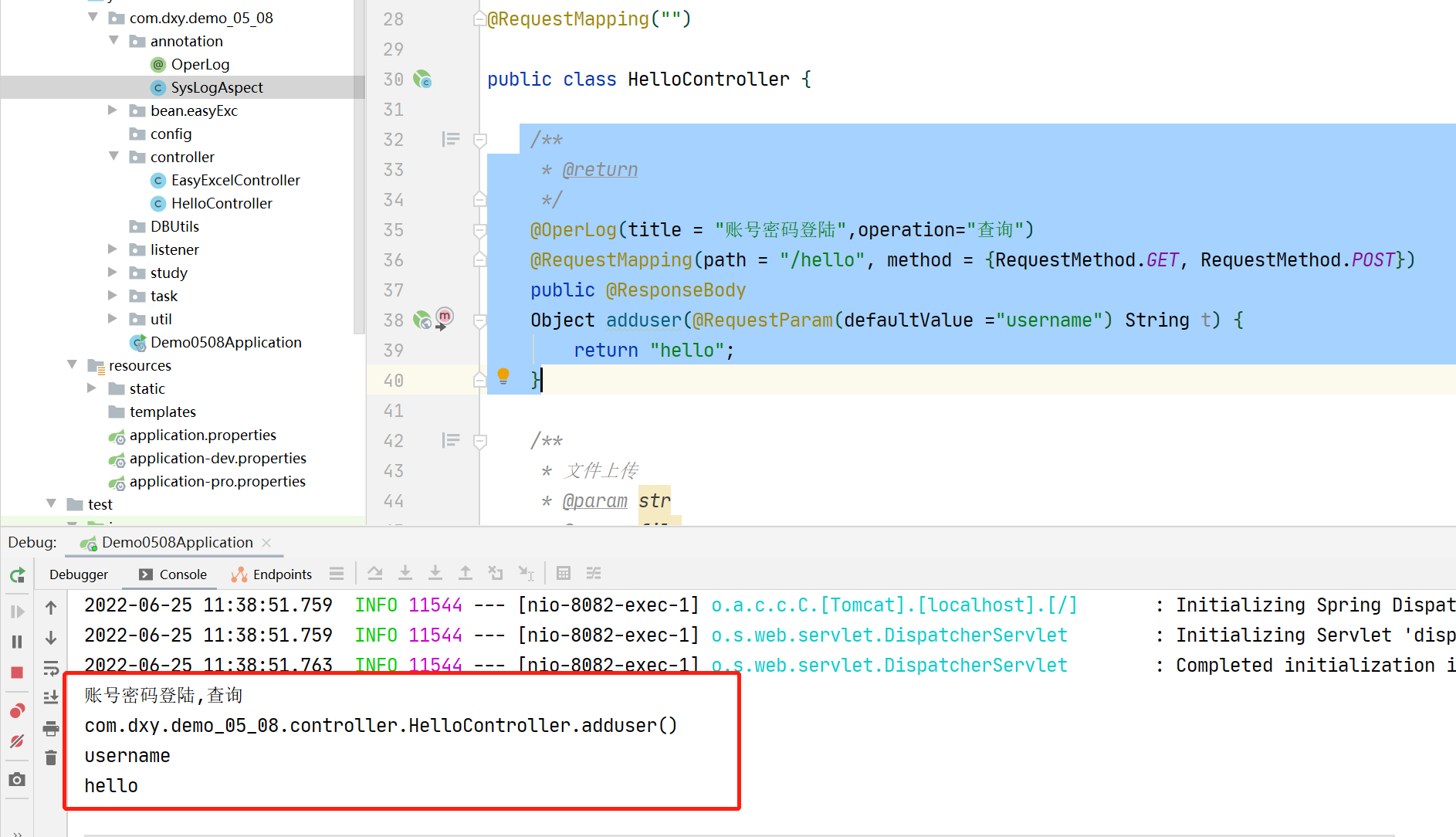
Task: Open application-dev.properties file
Action: [x=208, y=458]
